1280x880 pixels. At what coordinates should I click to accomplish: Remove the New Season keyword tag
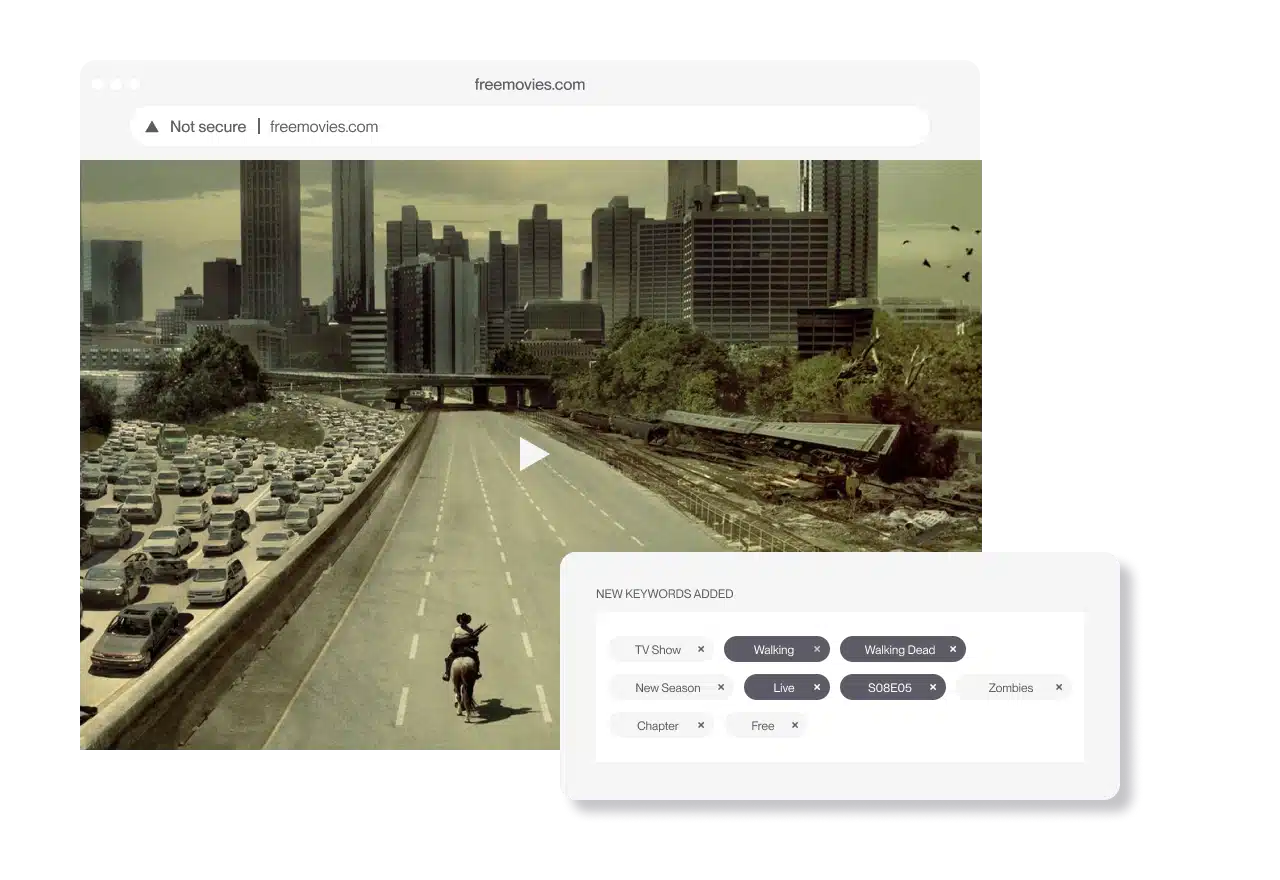(721, 687)
